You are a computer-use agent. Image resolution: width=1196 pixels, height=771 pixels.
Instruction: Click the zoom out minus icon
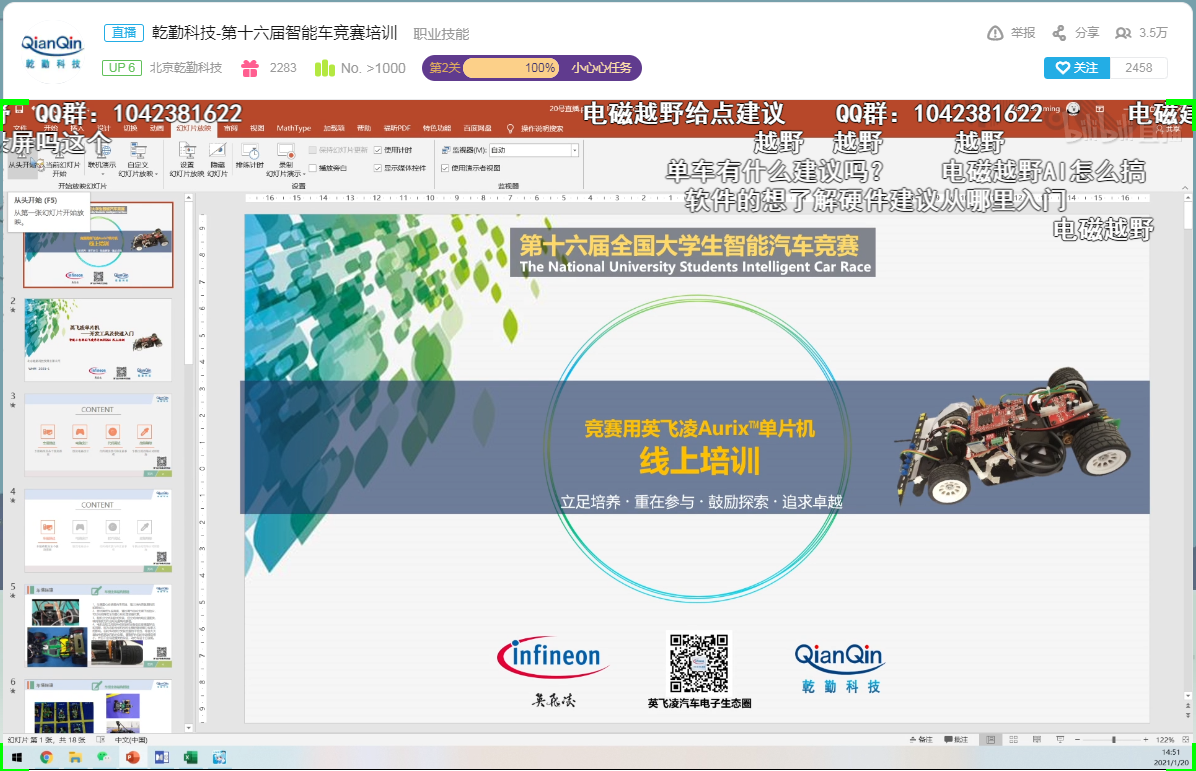1077,740
